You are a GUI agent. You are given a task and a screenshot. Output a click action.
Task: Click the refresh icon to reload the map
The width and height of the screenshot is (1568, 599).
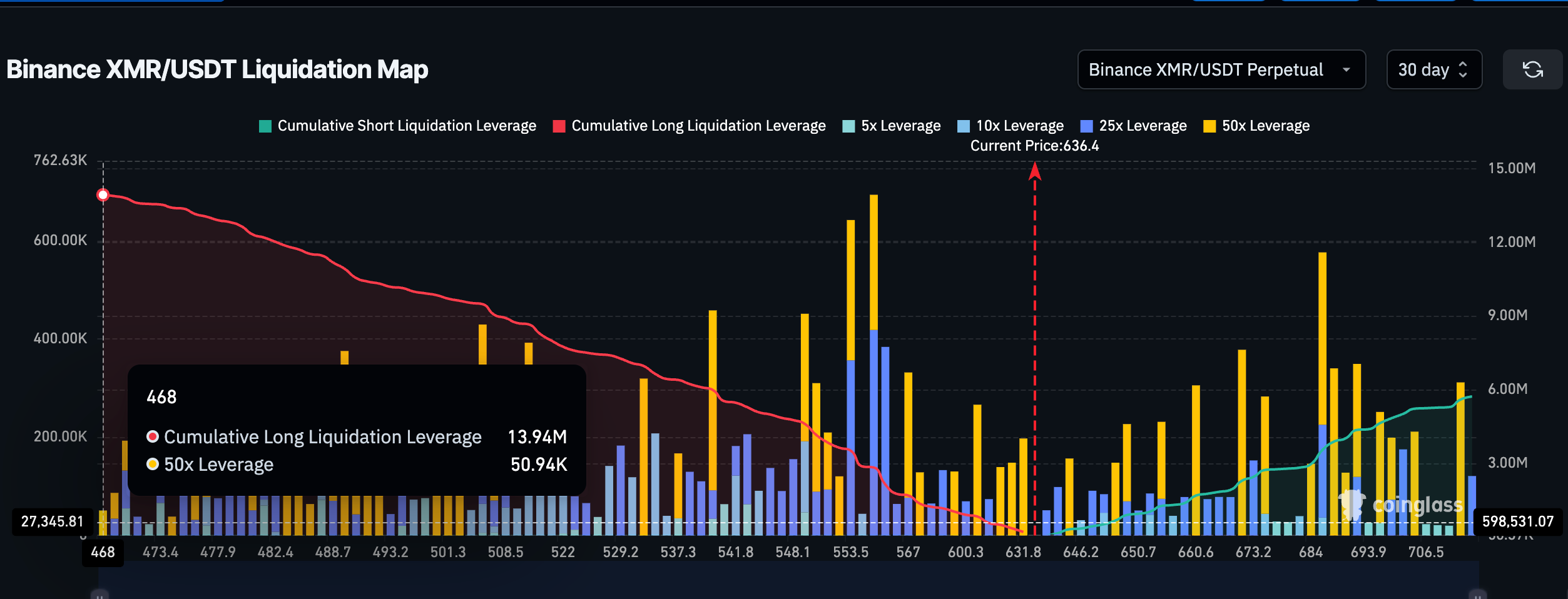pos(1534,69)
